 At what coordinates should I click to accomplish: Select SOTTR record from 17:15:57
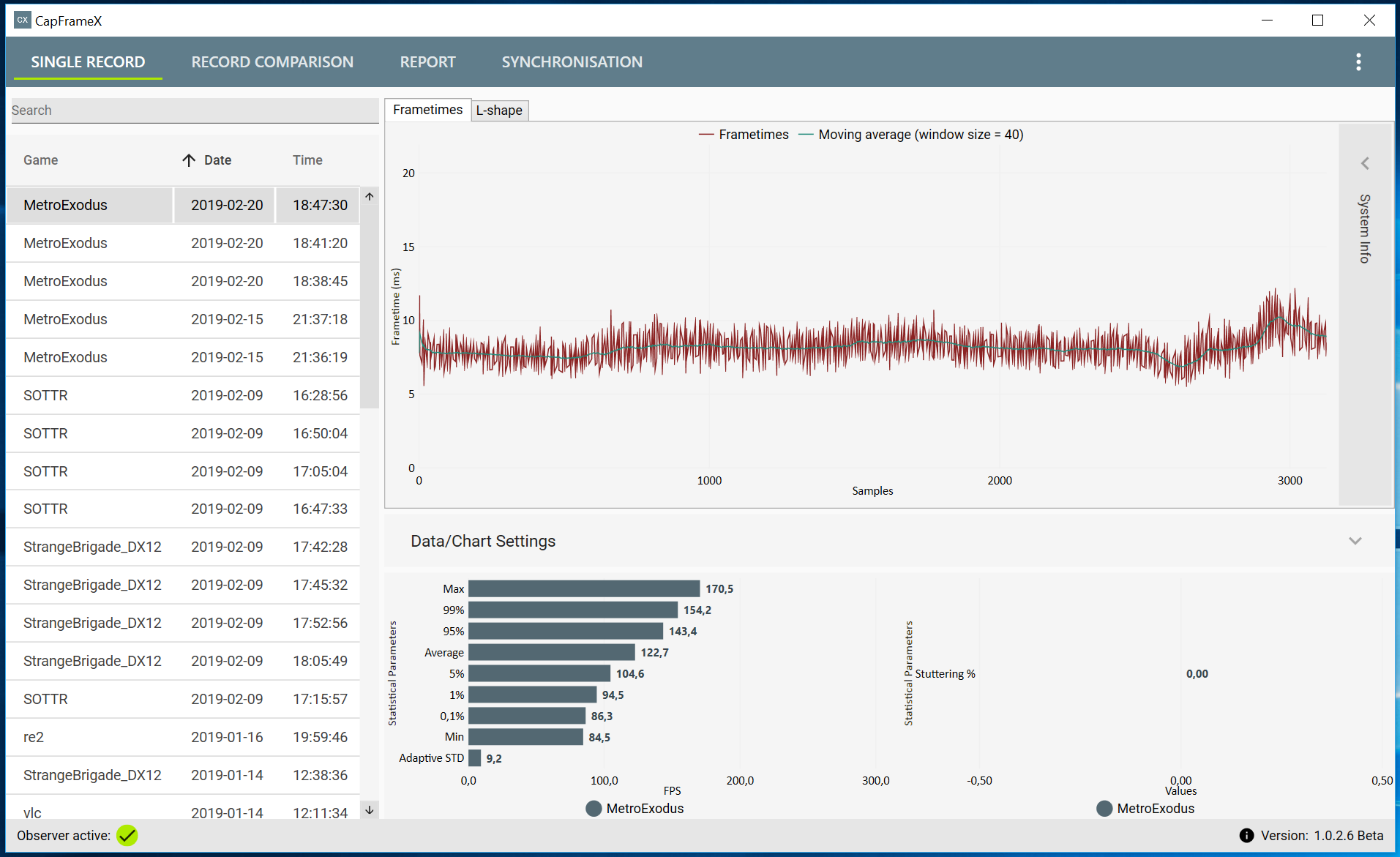tap(183, 699)
